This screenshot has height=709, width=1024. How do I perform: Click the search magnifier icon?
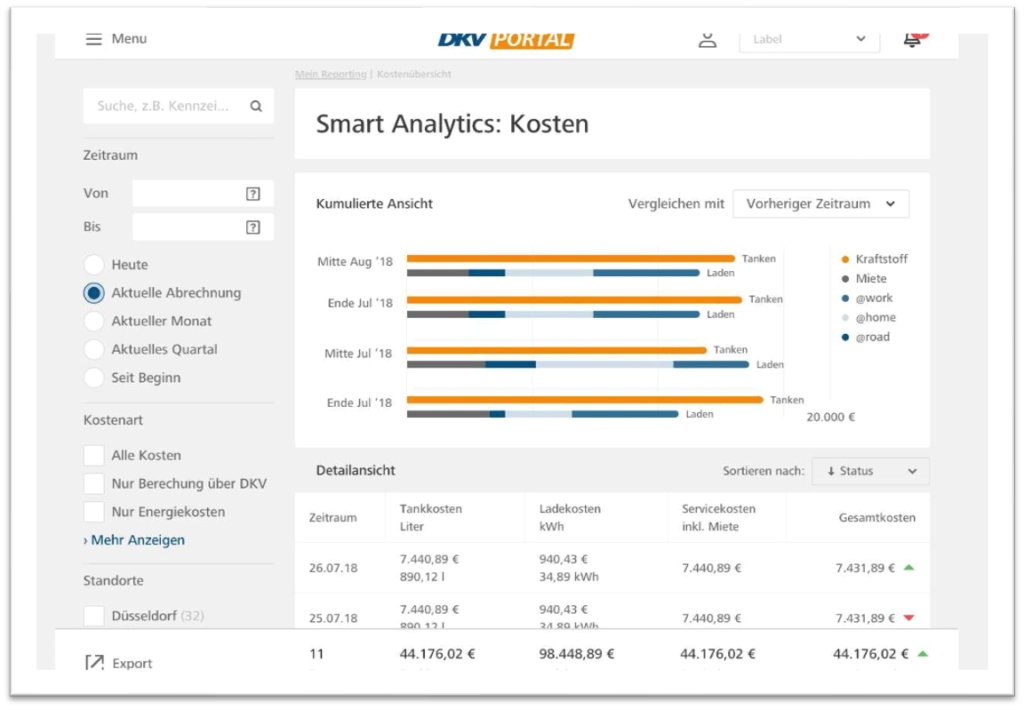256,106
